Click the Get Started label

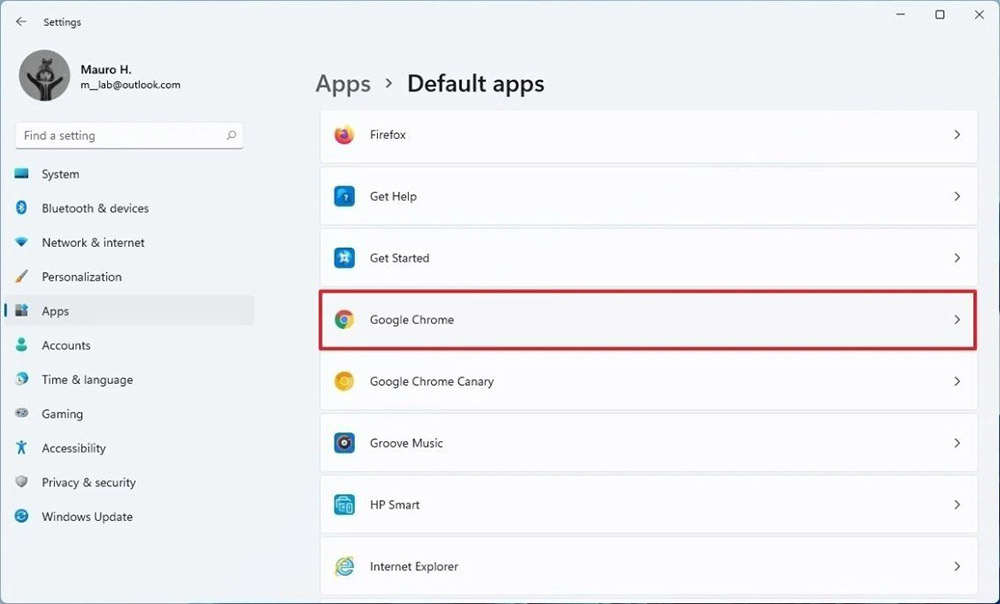(400, 258)
